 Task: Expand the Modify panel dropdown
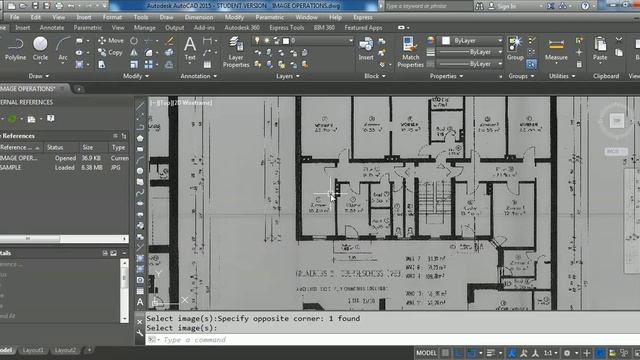click(136, 76)
